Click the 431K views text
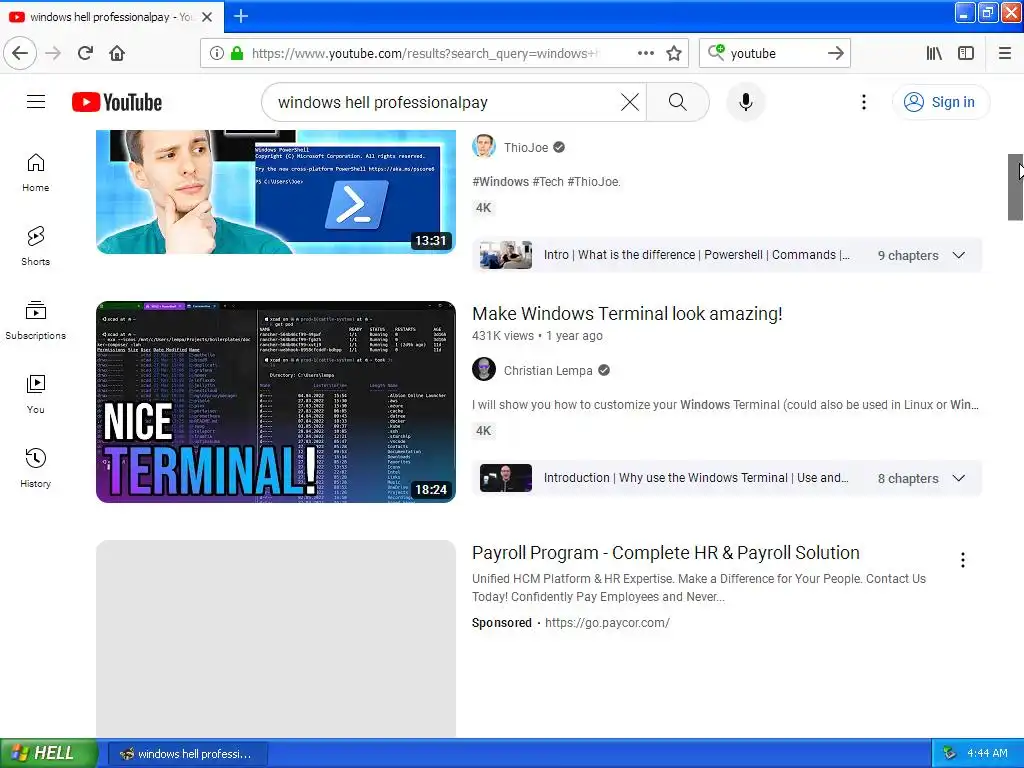Screen dimensions: 1024x768 click(503, 336)
